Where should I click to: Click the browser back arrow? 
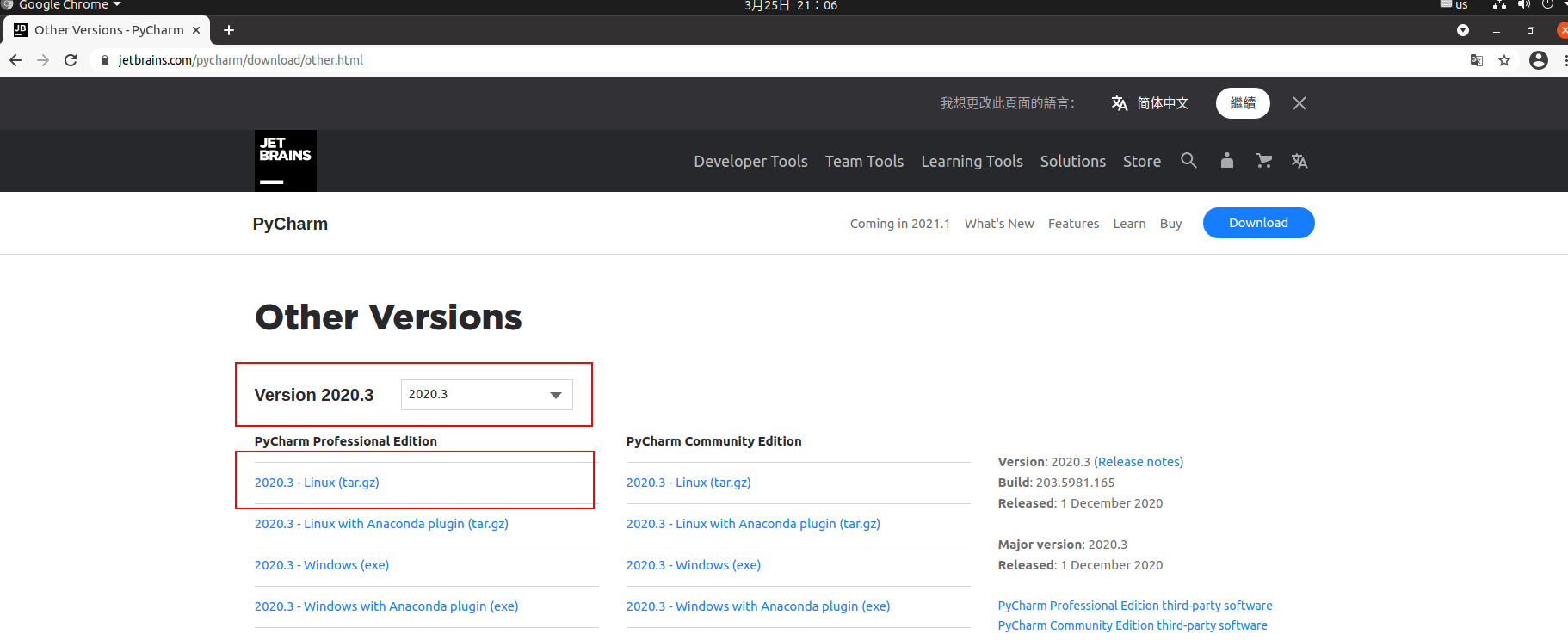point(15,60)
